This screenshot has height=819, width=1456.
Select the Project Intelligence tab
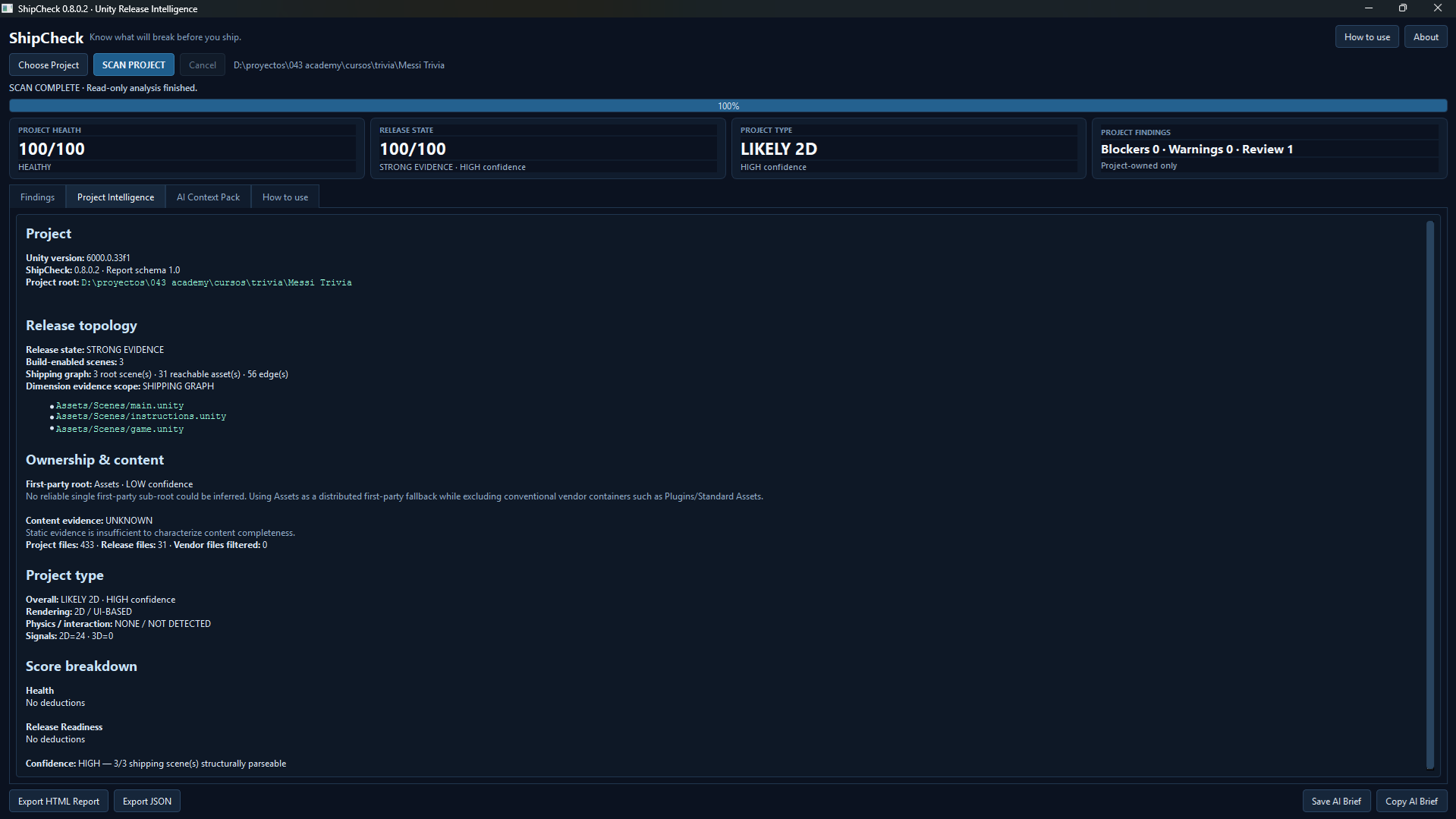[115, 197]
